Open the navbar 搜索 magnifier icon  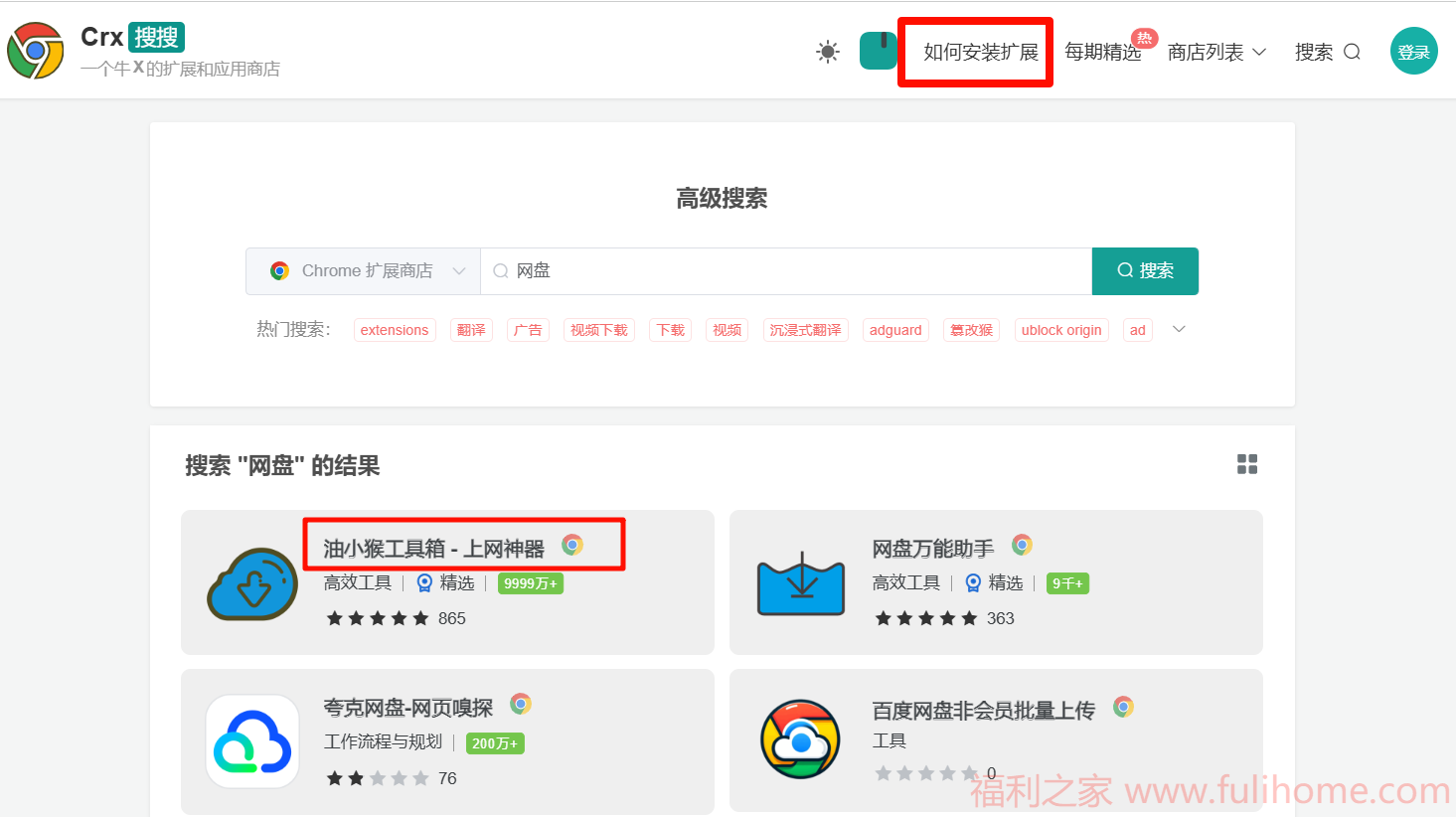(1352, 52)
